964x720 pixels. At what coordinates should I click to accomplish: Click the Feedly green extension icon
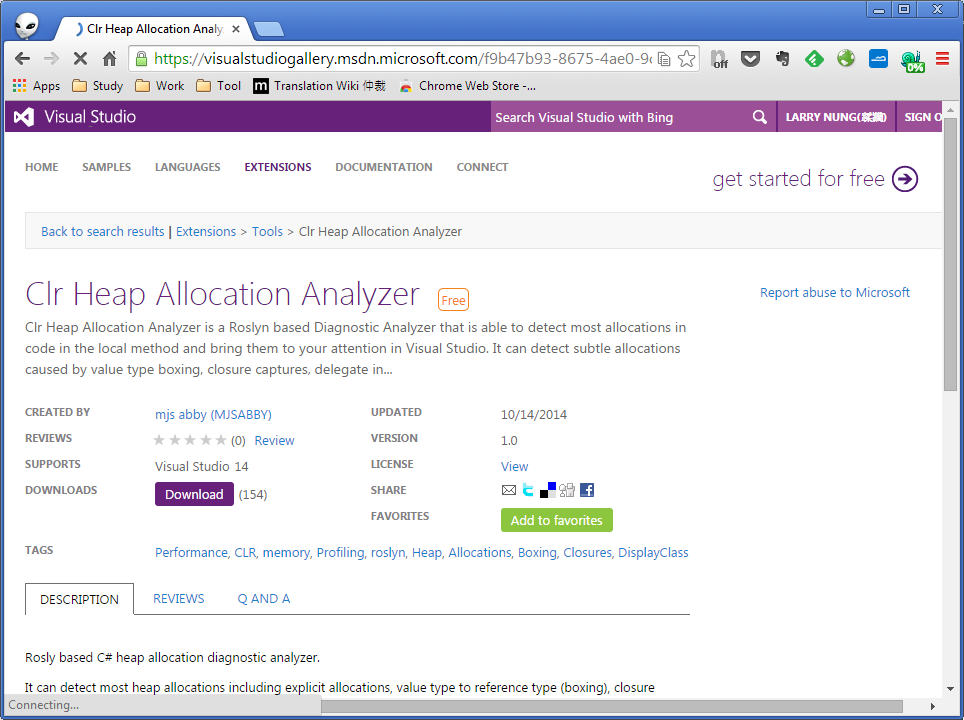[x=814, y=59]
